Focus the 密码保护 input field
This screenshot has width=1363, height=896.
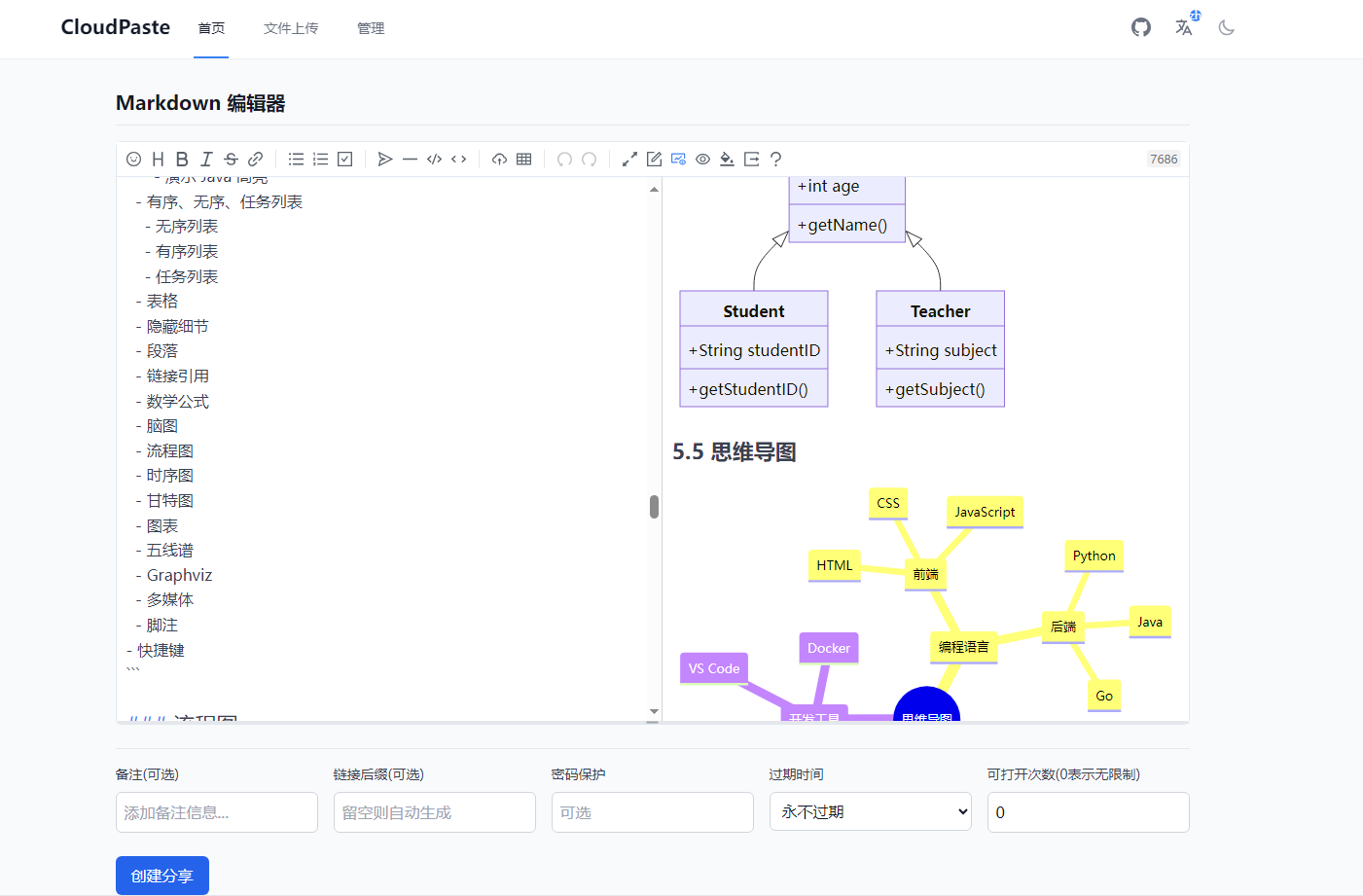652,812
